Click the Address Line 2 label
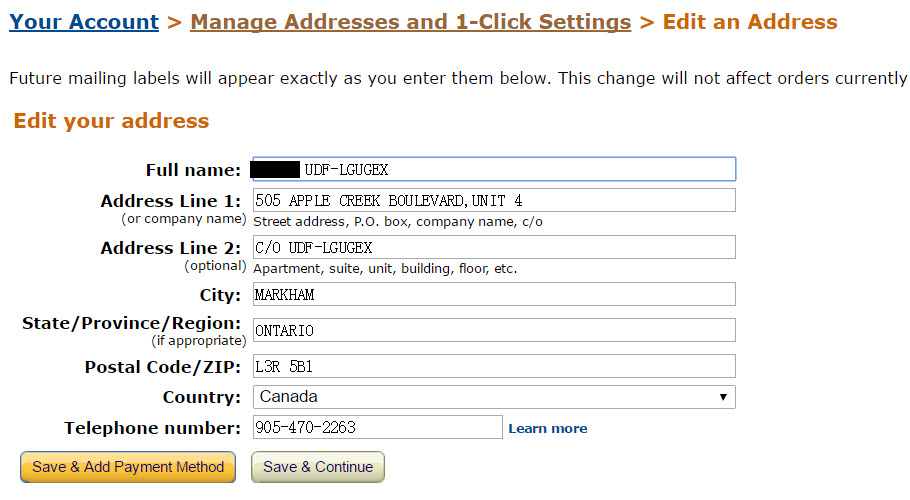 171,248
